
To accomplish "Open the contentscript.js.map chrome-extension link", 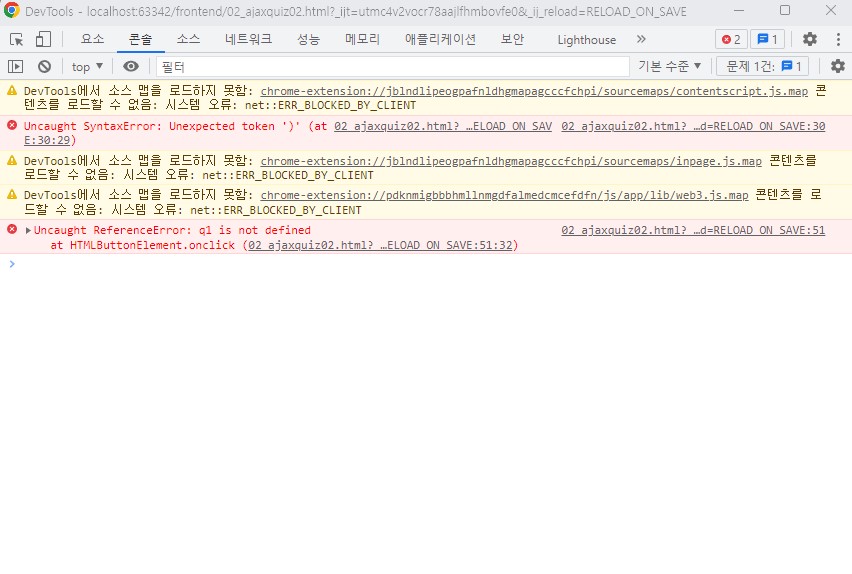I will 534,91.
